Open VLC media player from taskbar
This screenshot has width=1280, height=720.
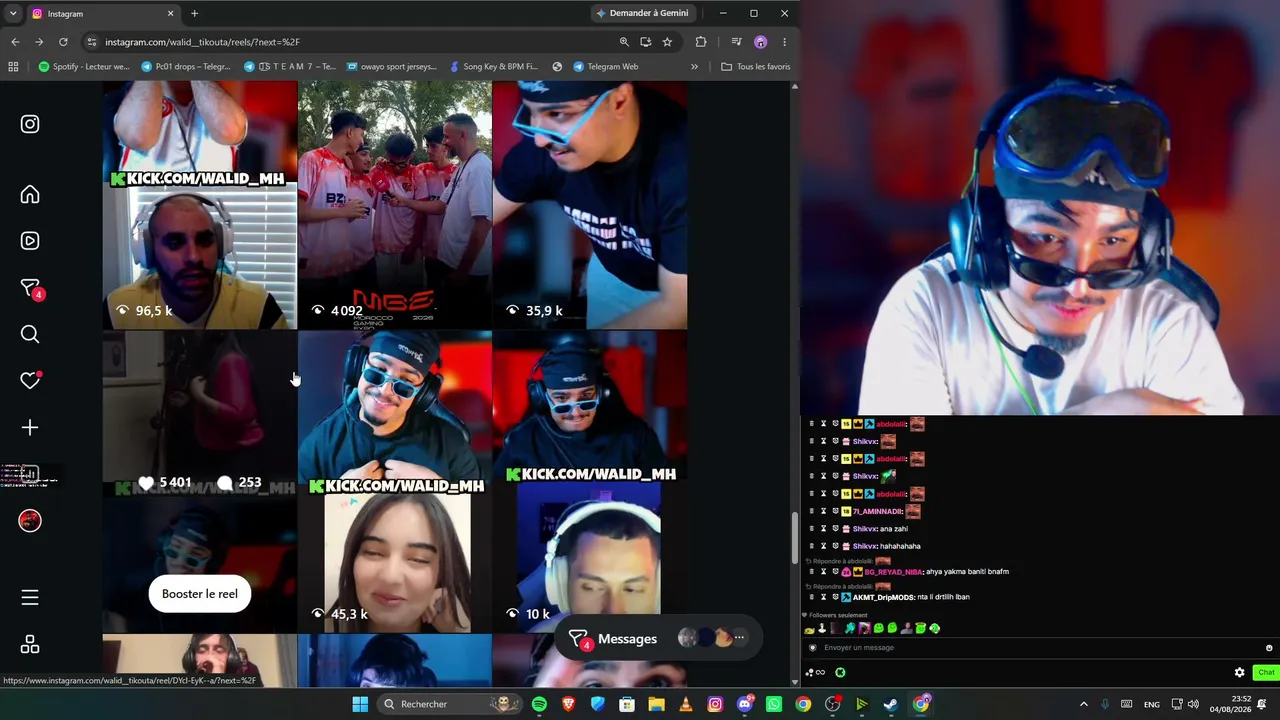point(686,704)
